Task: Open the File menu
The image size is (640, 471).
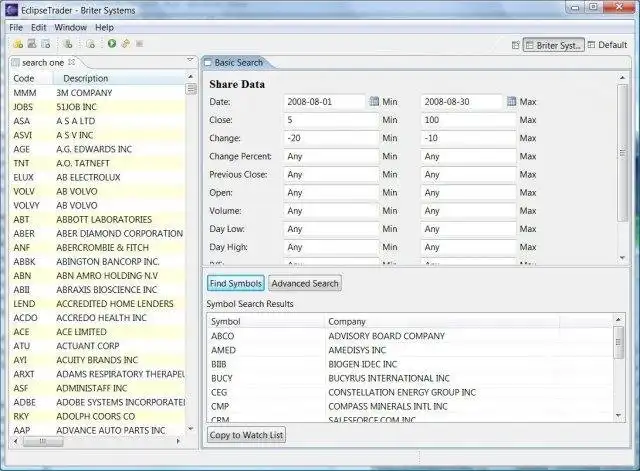Action: pos(16,27)
